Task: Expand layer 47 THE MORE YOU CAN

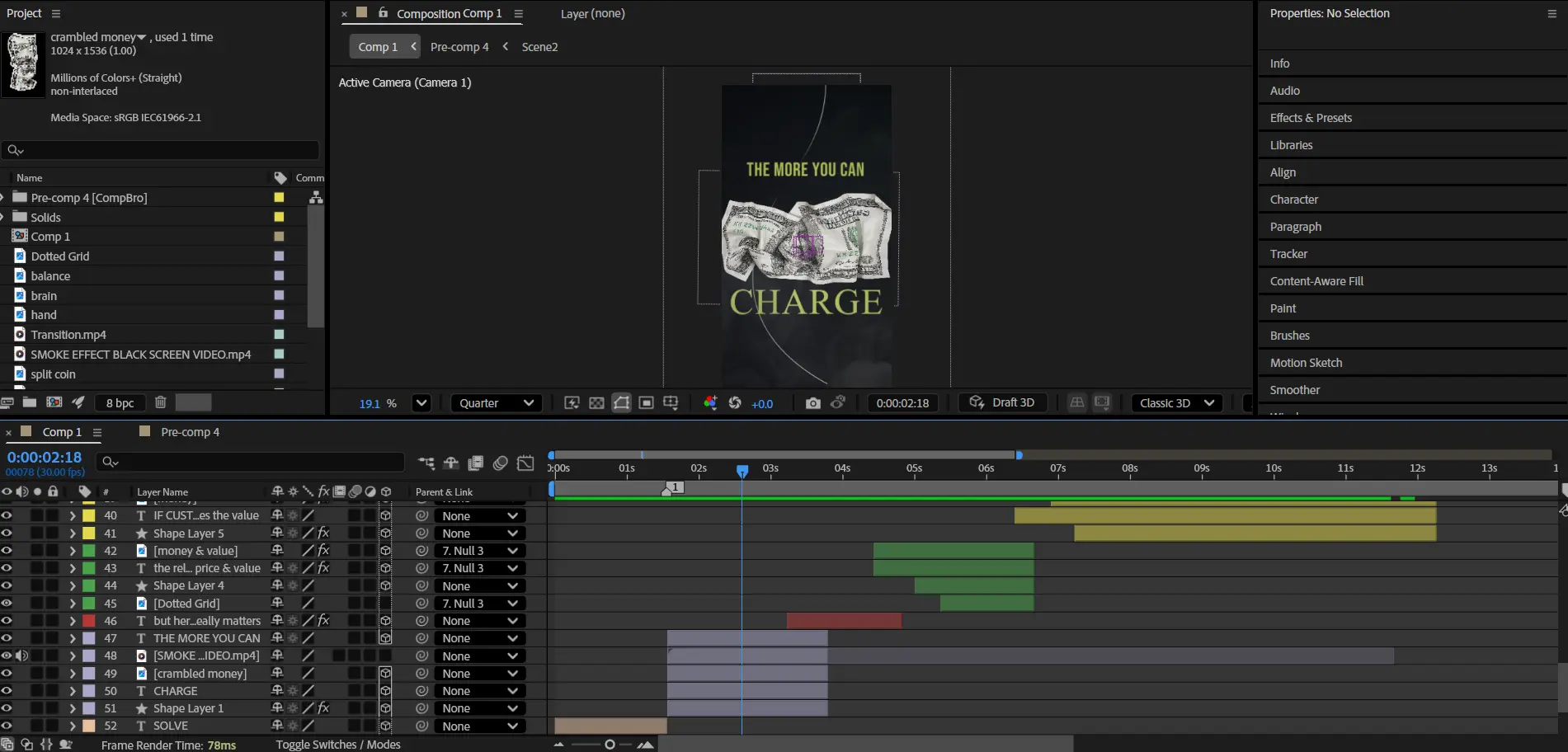Action: 73,638
